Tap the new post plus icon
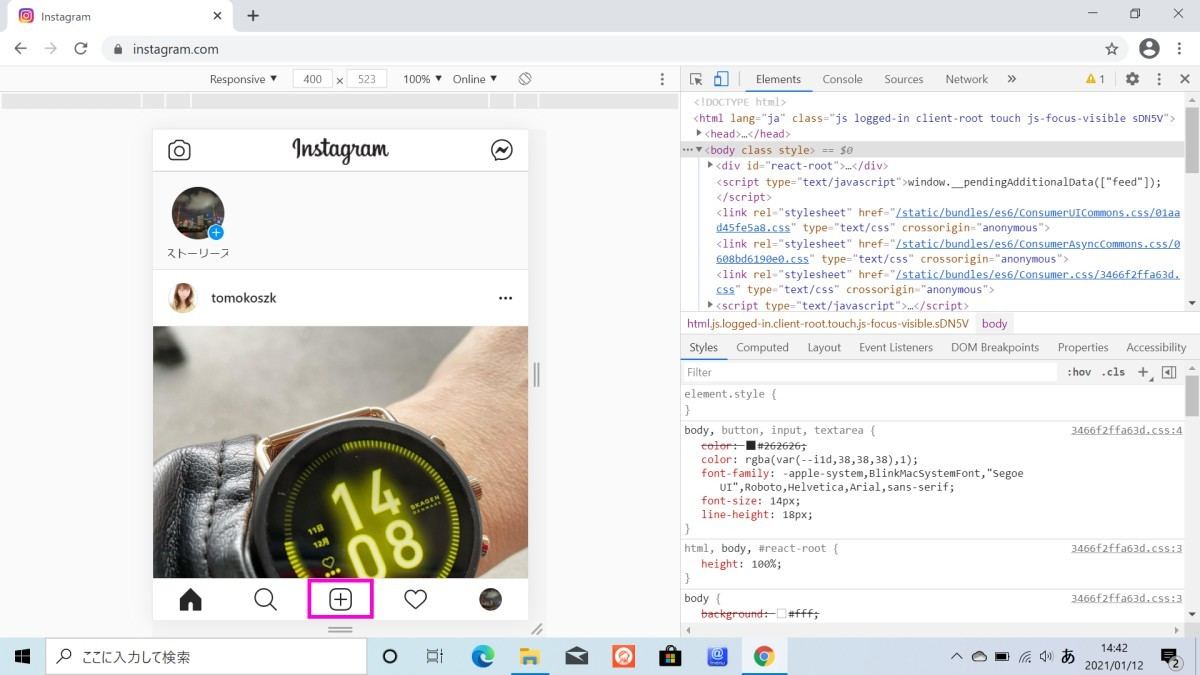The height and width of the screenshot is (675, 1200). (340, 599)
